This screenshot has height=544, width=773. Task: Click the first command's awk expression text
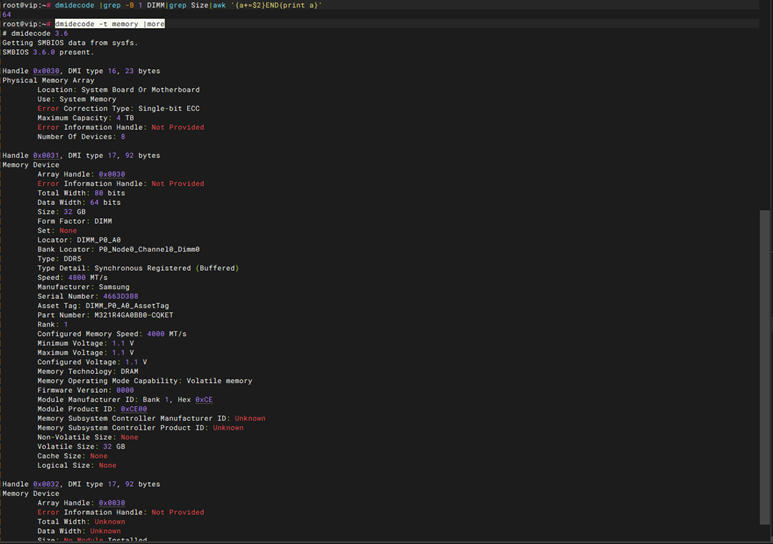click(x=276, y=5)
